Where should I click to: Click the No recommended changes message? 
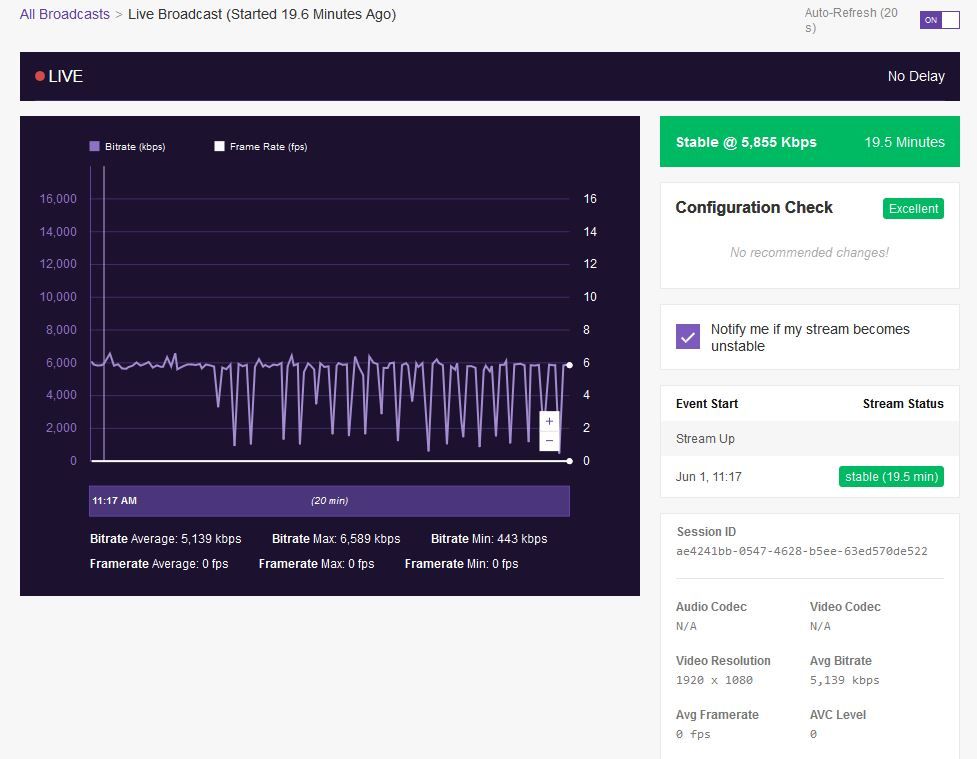click(x=809, y=252)
